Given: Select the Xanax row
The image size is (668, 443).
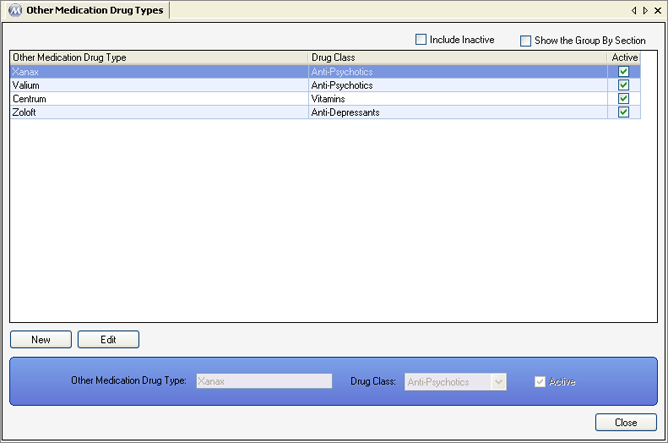Looking at the screenshot, I should (x=325, y=72).
